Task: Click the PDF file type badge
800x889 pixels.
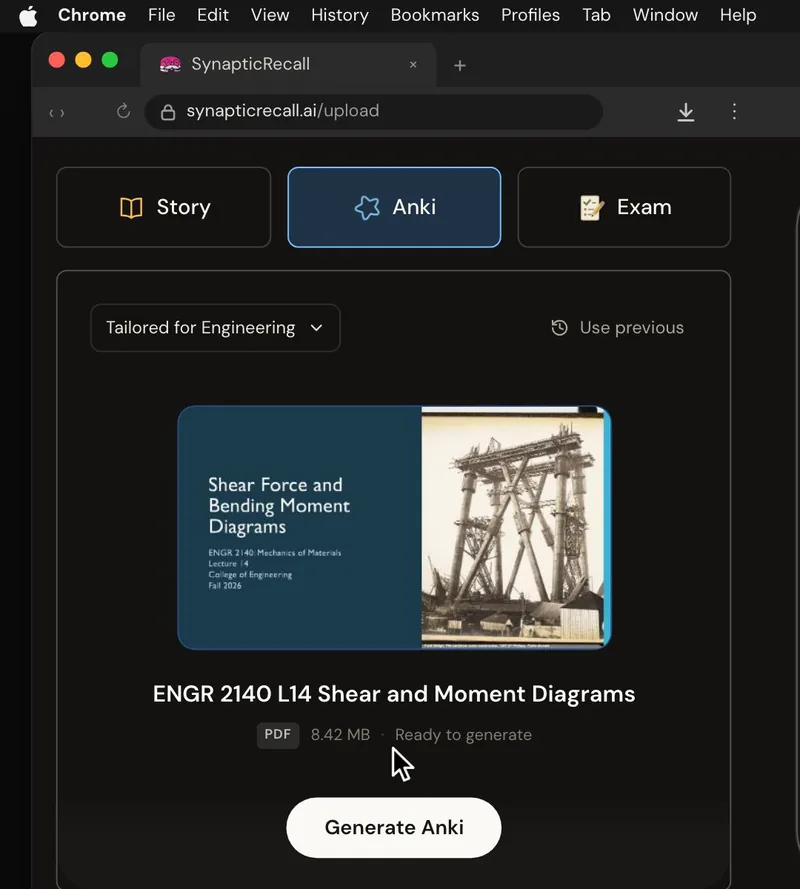Action: click(278, 735)
